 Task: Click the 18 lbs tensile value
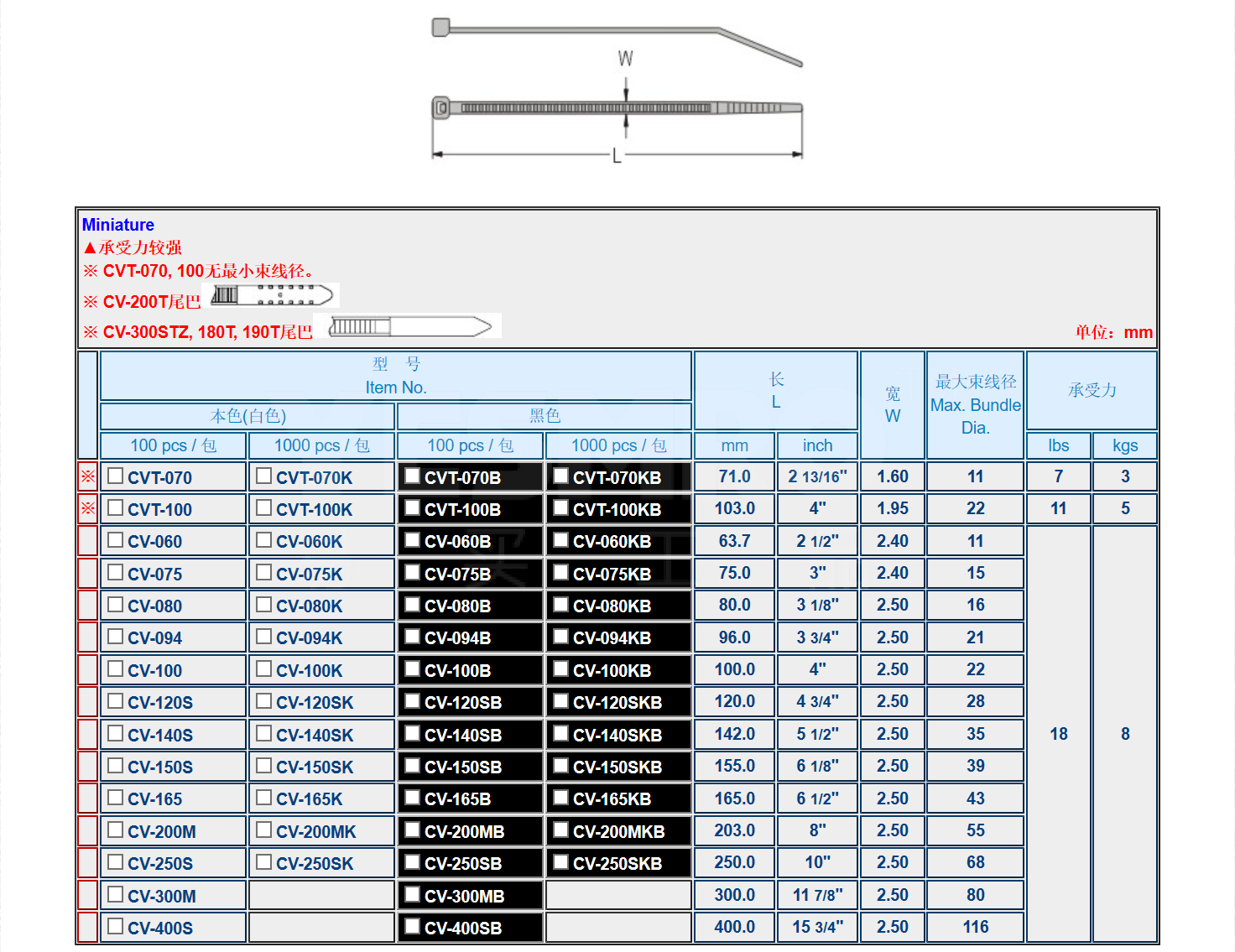1059,734
